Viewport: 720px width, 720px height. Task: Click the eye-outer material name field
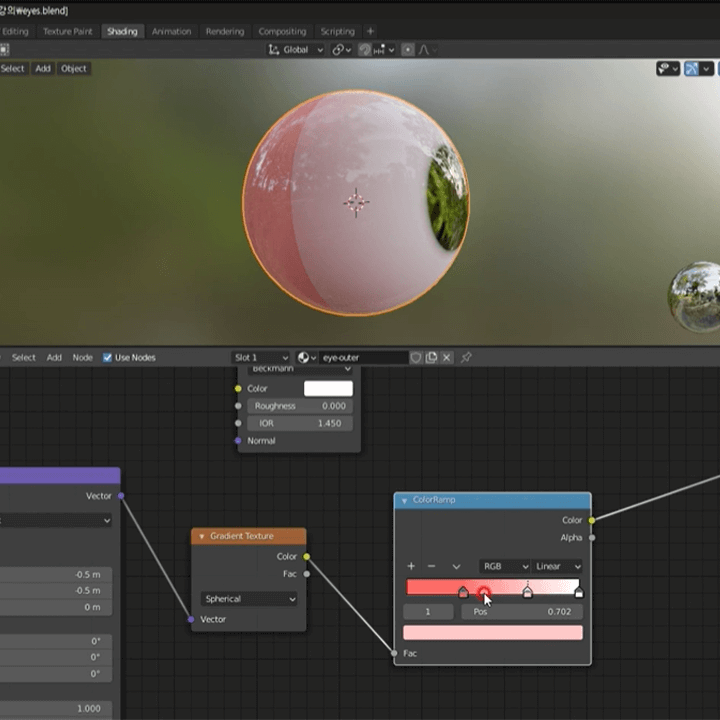click(x=363, y=357)
